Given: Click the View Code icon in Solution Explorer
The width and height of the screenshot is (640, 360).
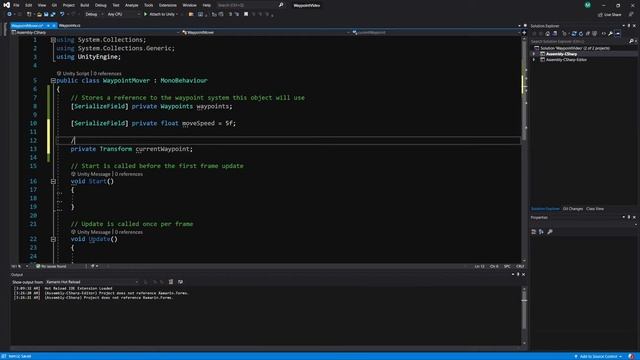Looking at the screenshot, I should 603,33.
